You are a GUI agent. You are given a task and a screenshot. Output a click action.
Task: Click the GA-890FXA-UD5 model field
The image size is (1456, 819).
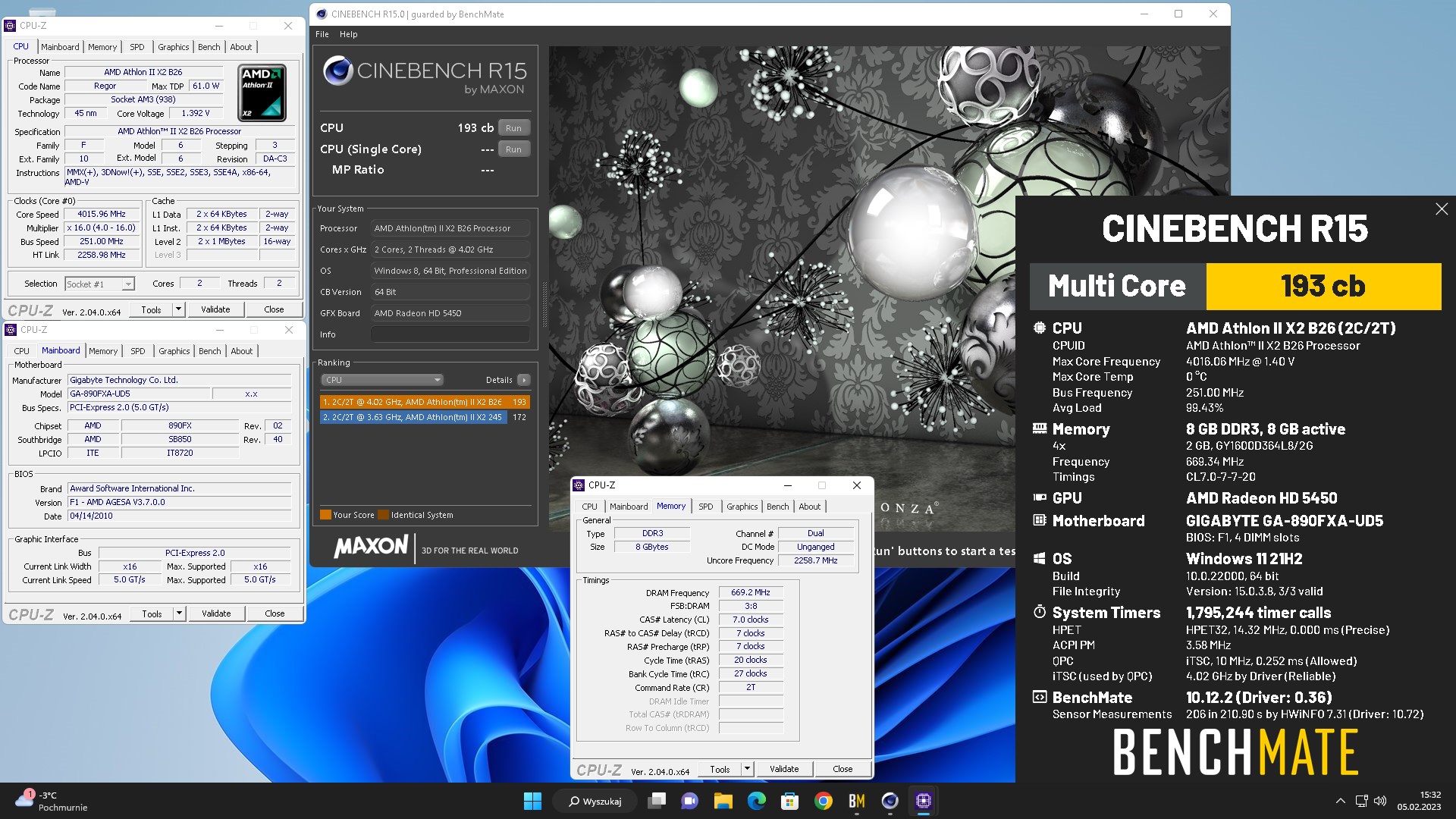click(139, 394)
